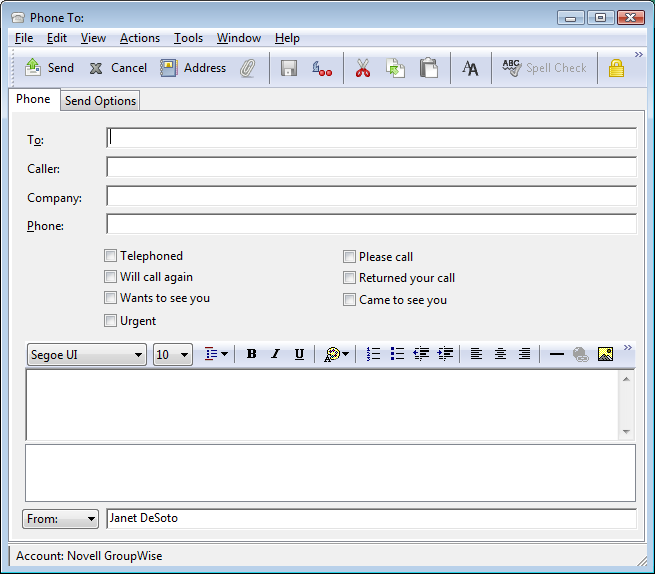Click the message body text area
Screen dimensions: 655x574
[x=322, y=405]
